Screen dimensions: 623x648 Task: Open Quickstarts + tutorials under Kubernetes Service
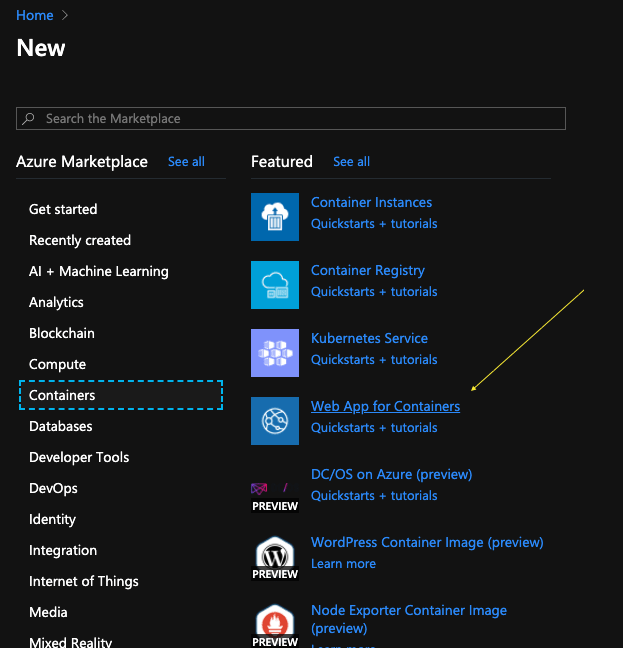click(374, 360)
